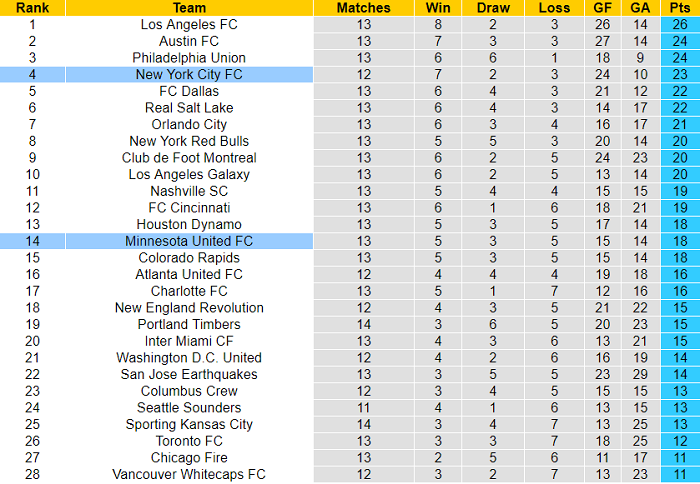
Task: Select Portland Timbers team name
Action: coord(189,325)
